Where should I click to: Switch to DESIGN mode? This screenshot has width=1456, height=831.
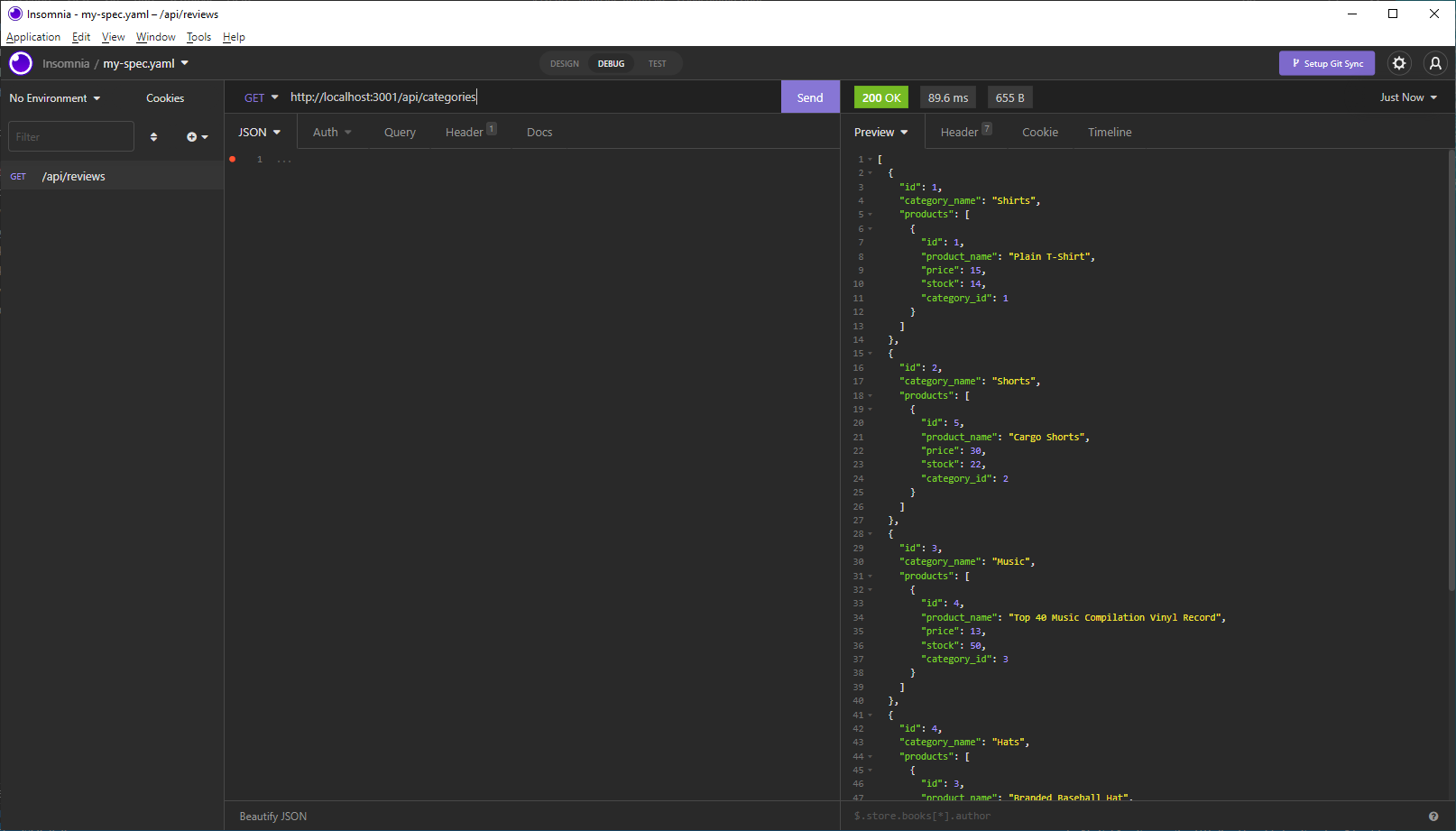click(565, 63)
